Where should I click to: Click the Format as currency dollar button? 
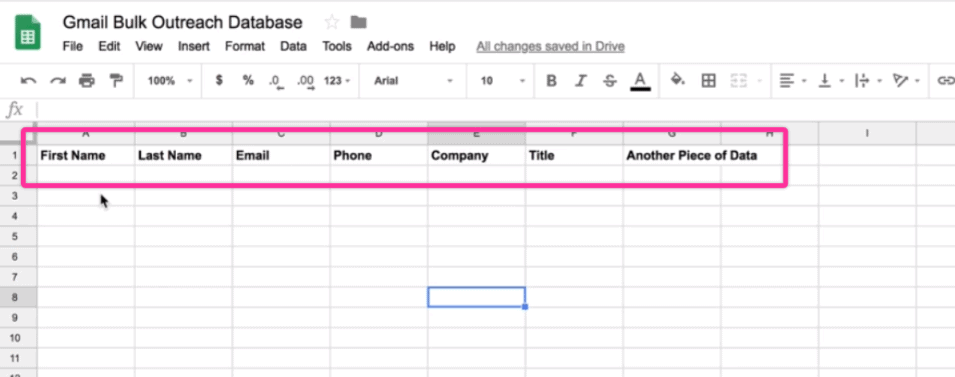pyautogui.click(x=219, y=80)
